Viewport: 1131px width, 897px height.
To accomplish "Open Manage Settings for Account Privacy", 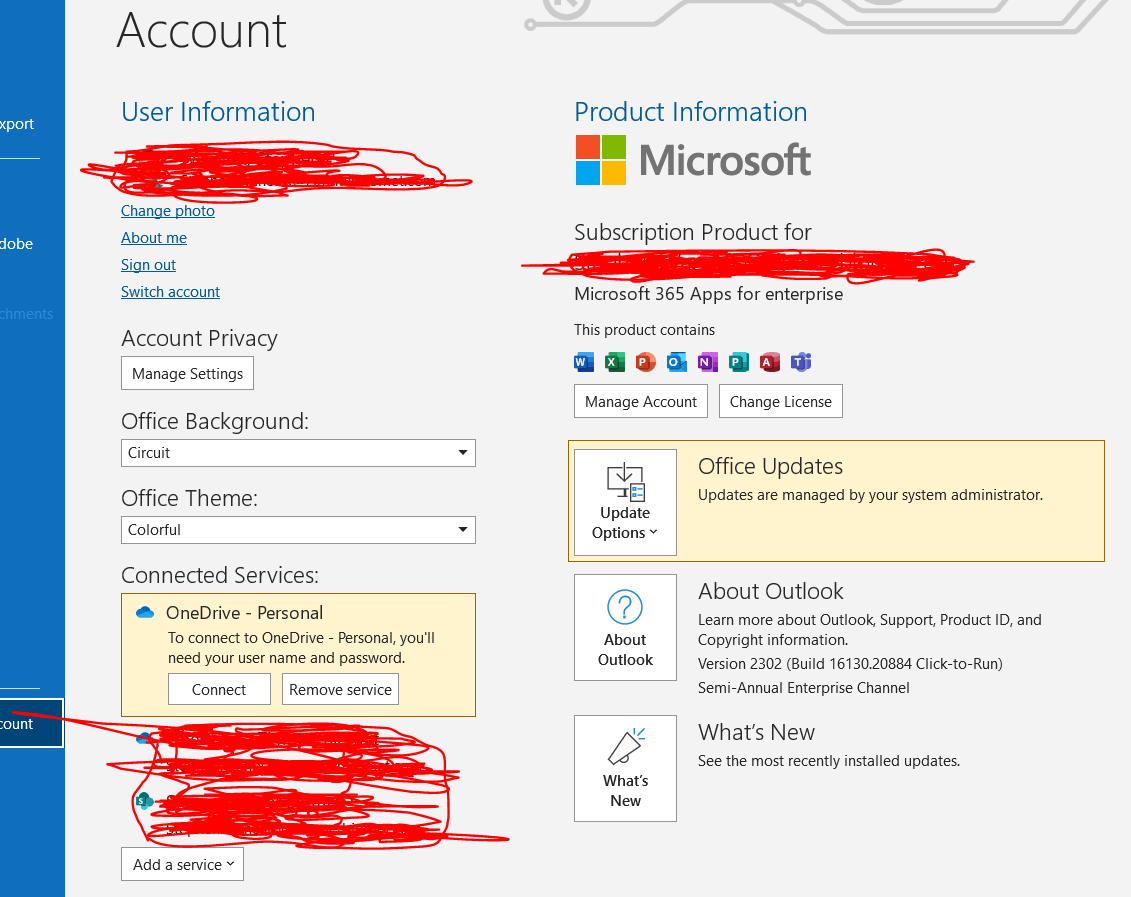I will pyautogui.click(x=188, y=374).
